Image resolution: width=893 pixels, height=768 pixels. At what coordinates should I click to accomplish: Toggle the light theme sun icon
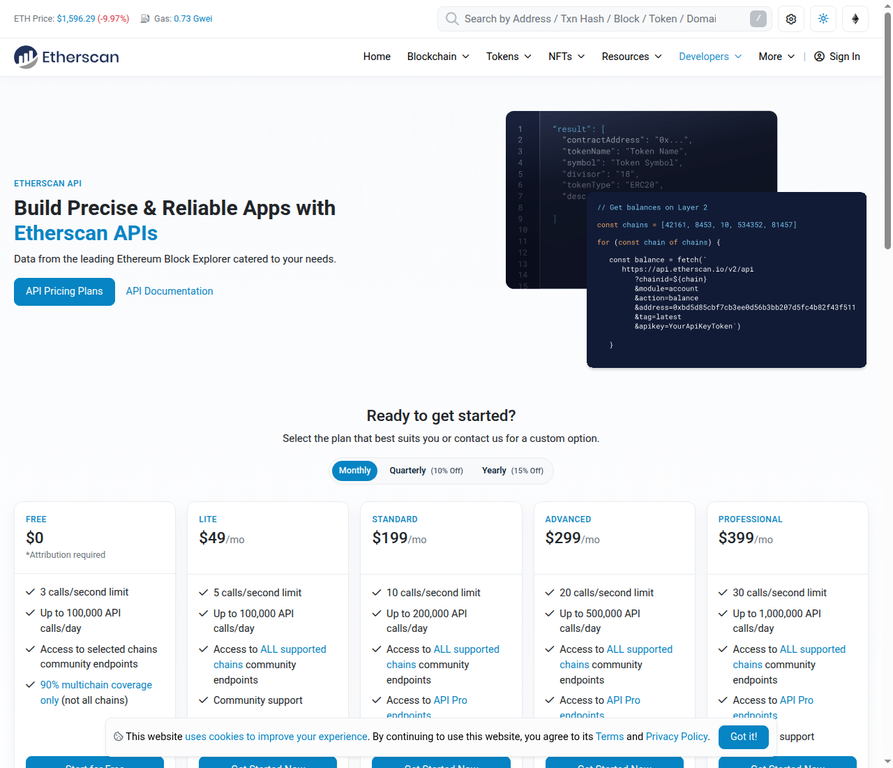(823, 19)
